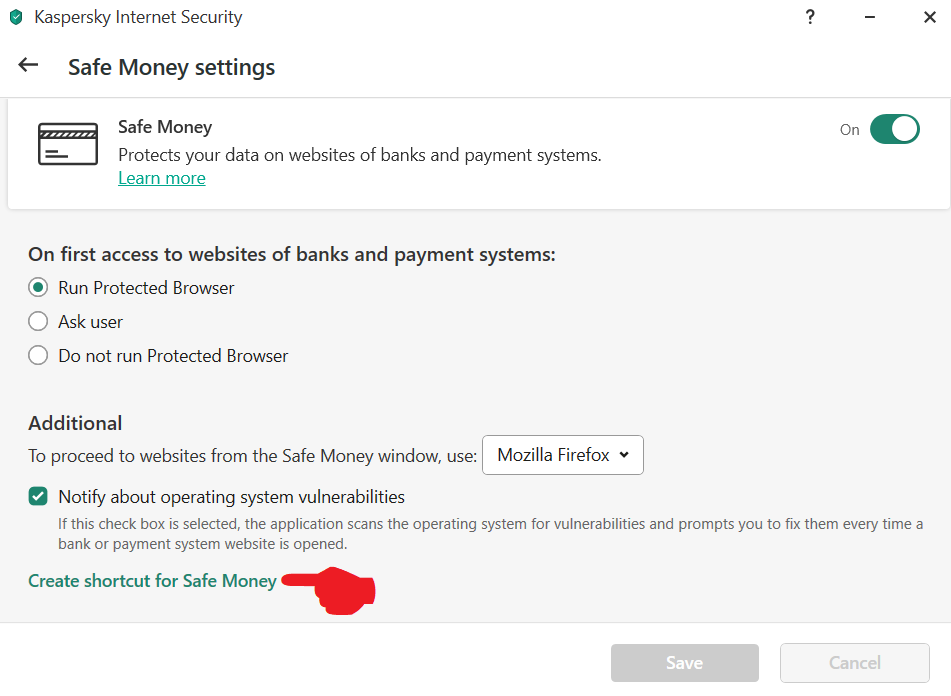Turn off the Safe Money toggle
The width and height of the screenshot is (951, 696).
tap(894, 130)
